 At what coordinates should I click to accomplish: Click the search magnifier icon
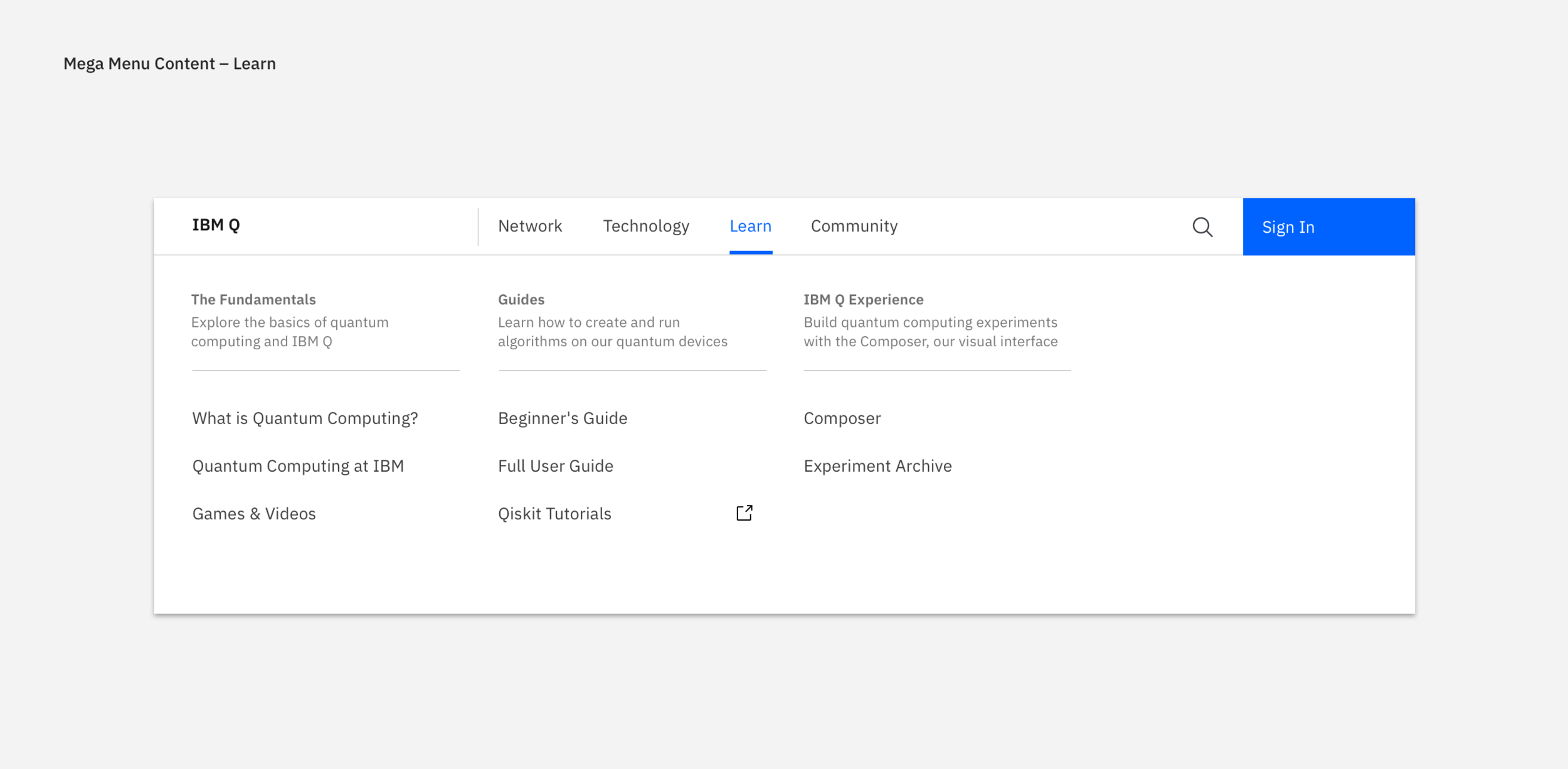pos(1202,227)
